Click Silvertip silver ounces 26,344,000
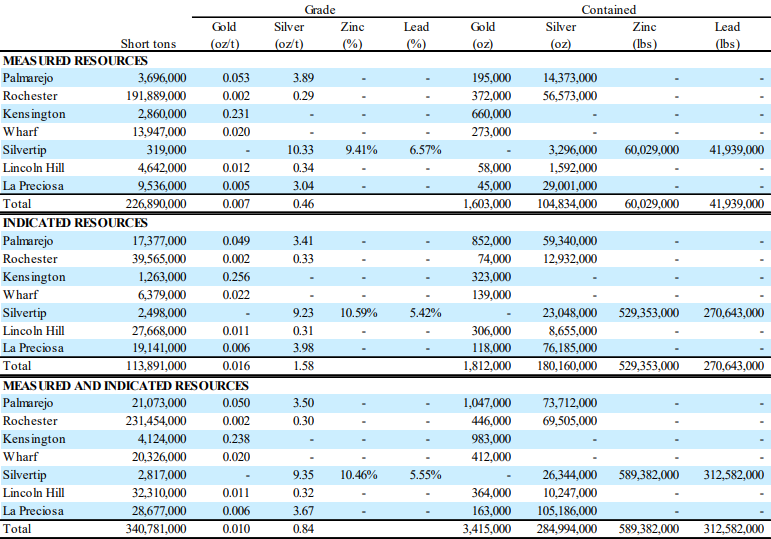771x539 pixels. coord(570,475)
